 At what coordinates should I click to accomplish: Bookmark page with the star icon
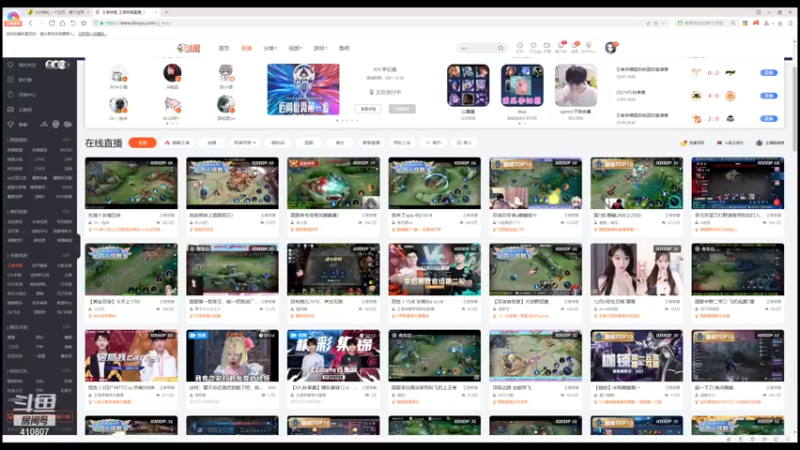[84, 23]
